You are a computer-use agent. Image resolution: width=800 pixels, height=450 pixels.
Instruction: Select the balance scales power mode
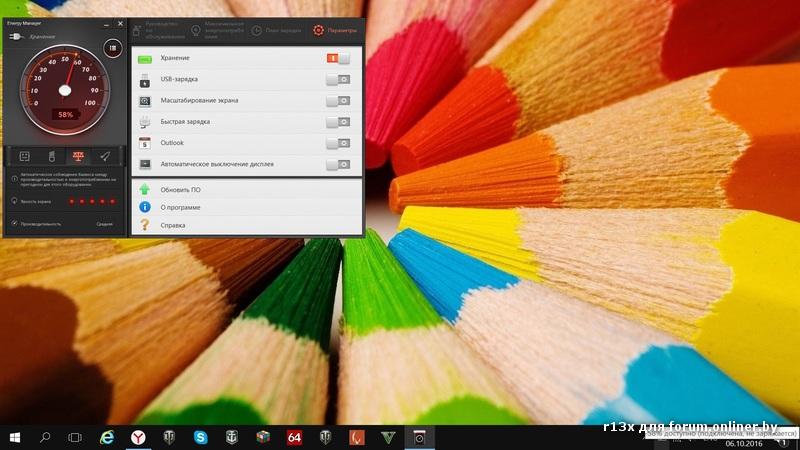click(78, 157)
